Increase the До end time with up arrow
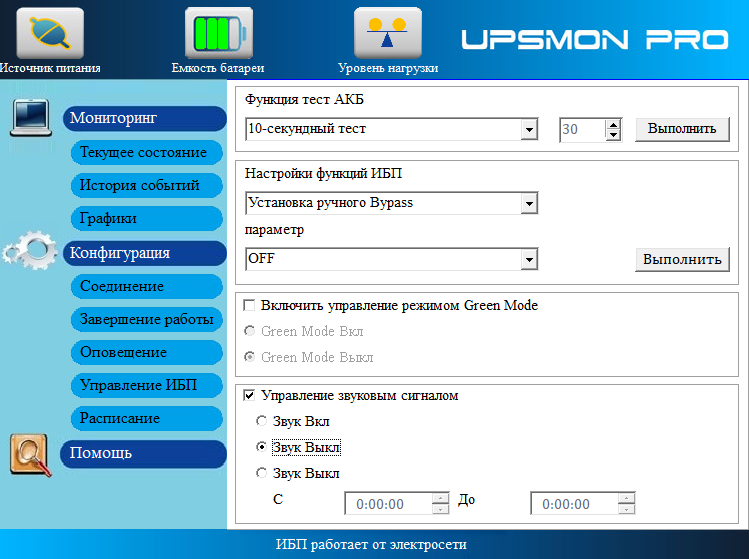 pyautogui.click(x=626, y=499)
